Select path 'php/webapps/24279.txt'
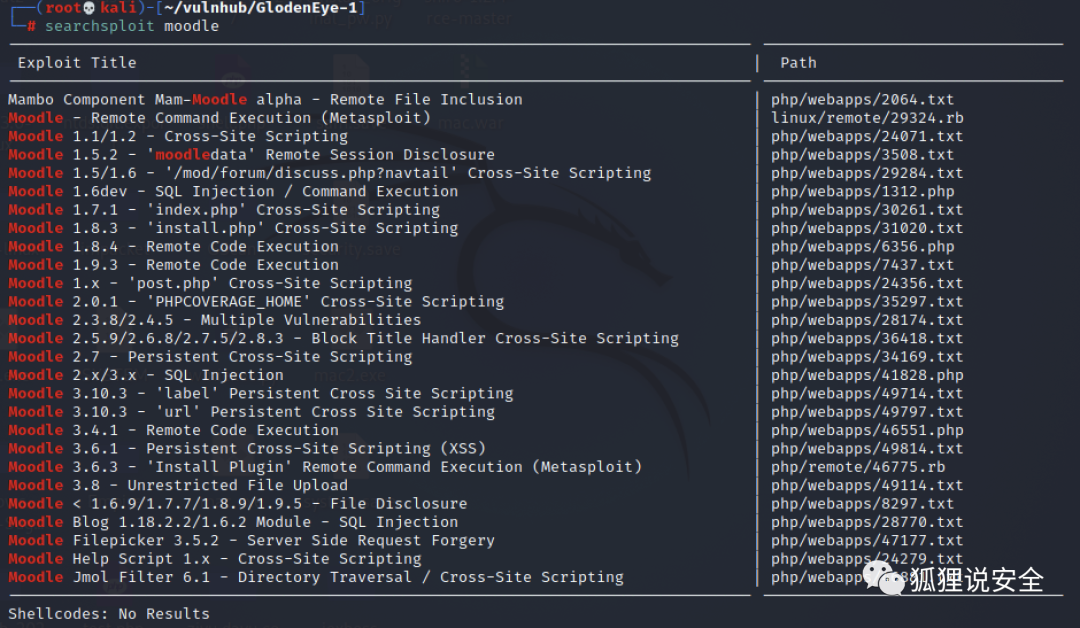Screen dimensions: 1080x628 point(867,558)
